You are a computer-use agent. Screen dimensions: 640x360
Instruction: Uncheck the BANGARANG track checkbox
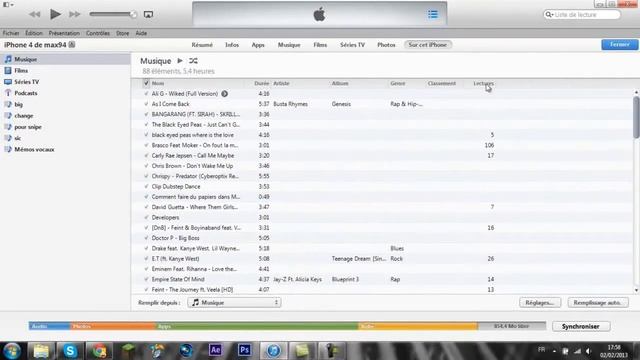(146, 114)
